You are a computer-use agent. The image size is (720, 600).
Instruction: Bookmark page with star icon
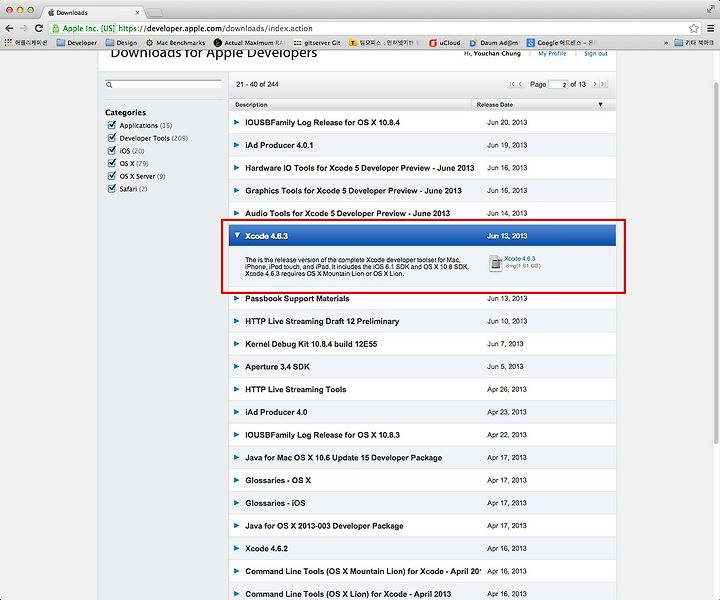694,28
